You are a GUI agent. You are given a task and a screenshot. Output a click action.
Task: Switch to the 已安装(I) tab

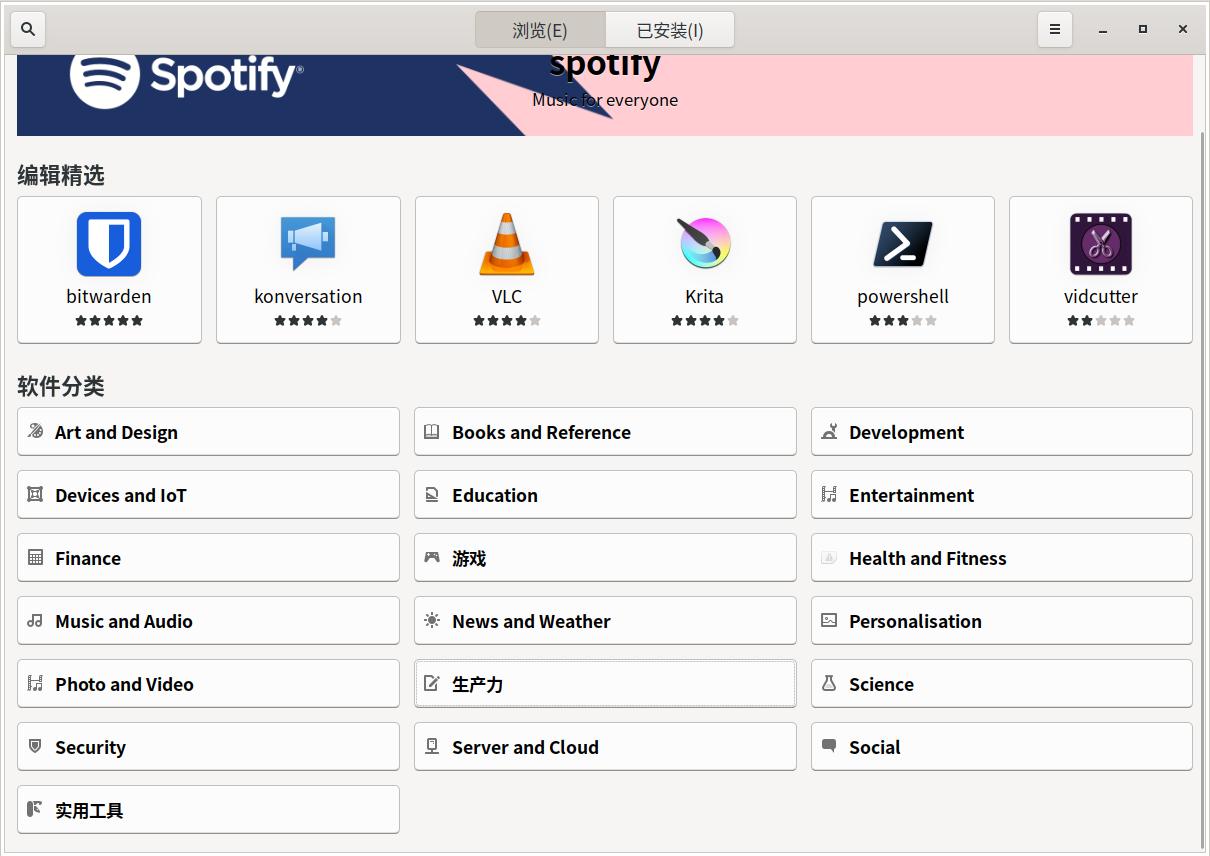click(x=670, y=30)
